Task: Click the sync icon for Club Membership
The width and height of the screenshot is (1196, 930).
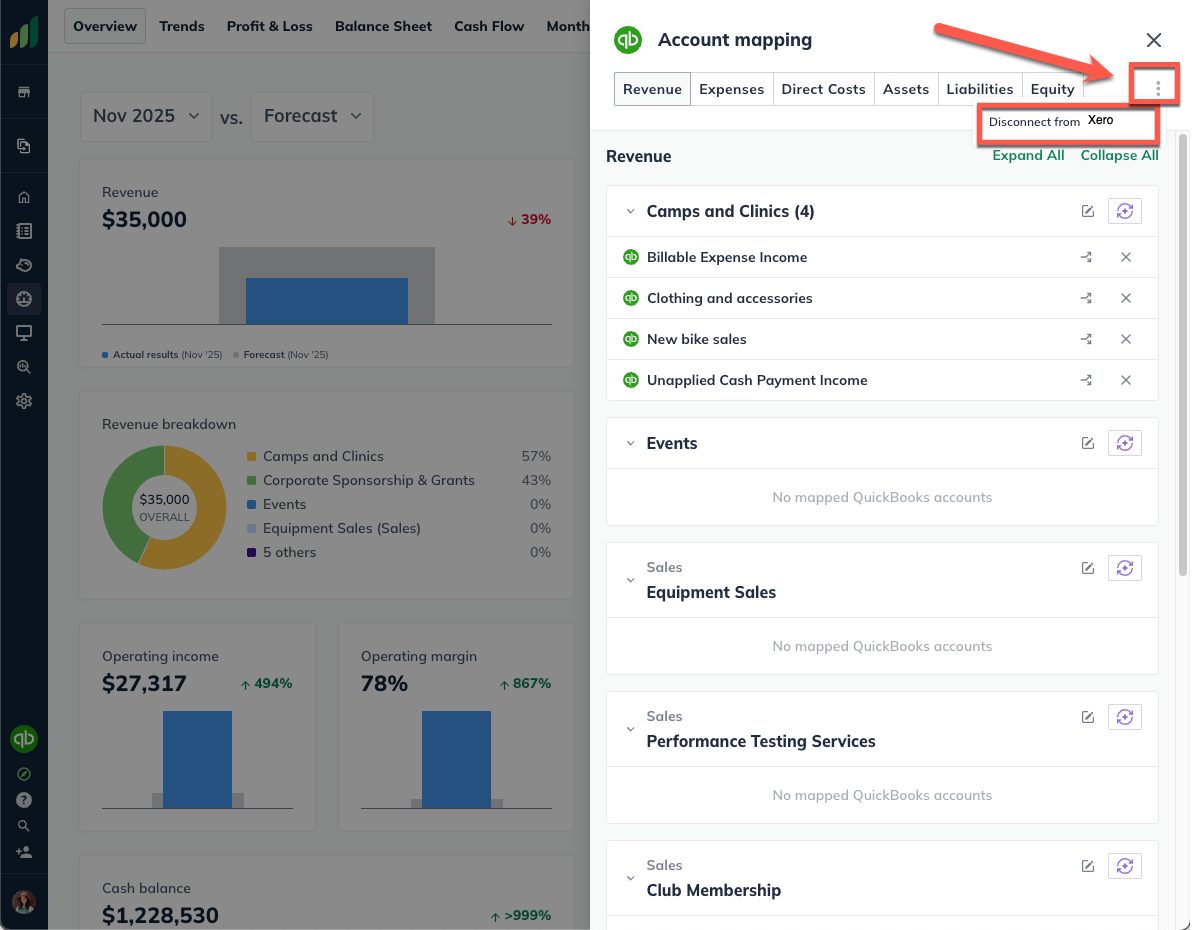Action: click(1124, 865)
